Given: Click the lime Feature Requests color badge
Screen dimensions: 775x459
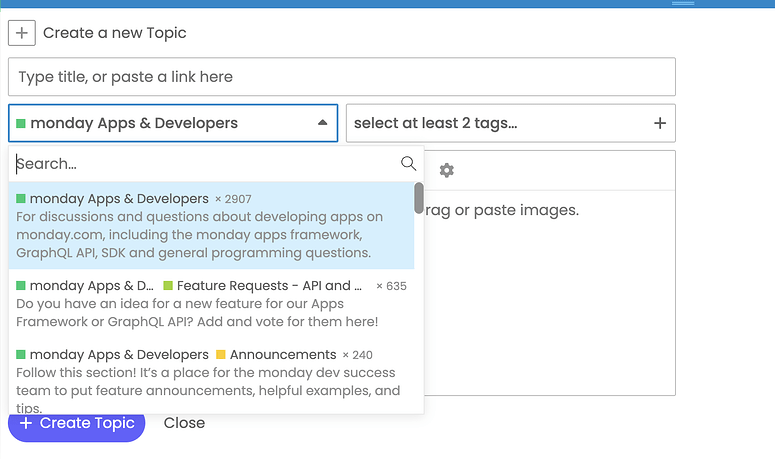Looking at the screenshot, I should coord(168,286).
